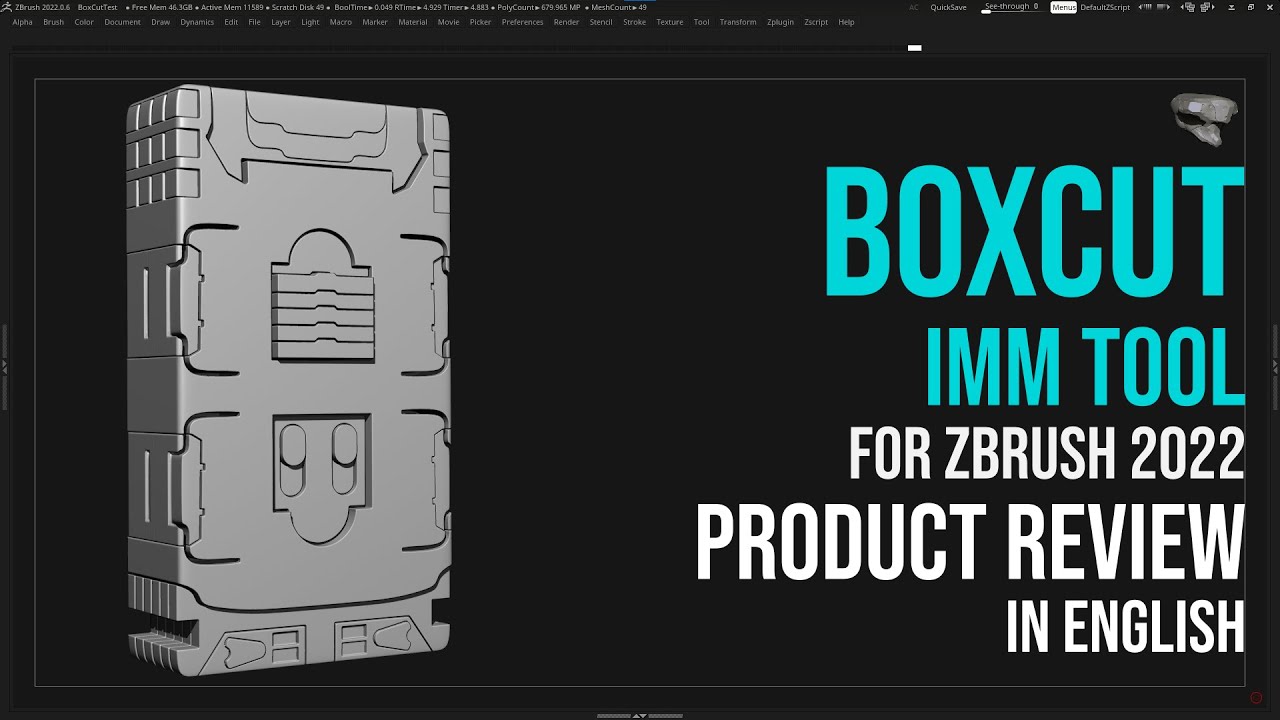This screenshot has height=720, width=1280.
Task: Open the Zscript menu
Action: pyautogui.click(x=816, y=22)
